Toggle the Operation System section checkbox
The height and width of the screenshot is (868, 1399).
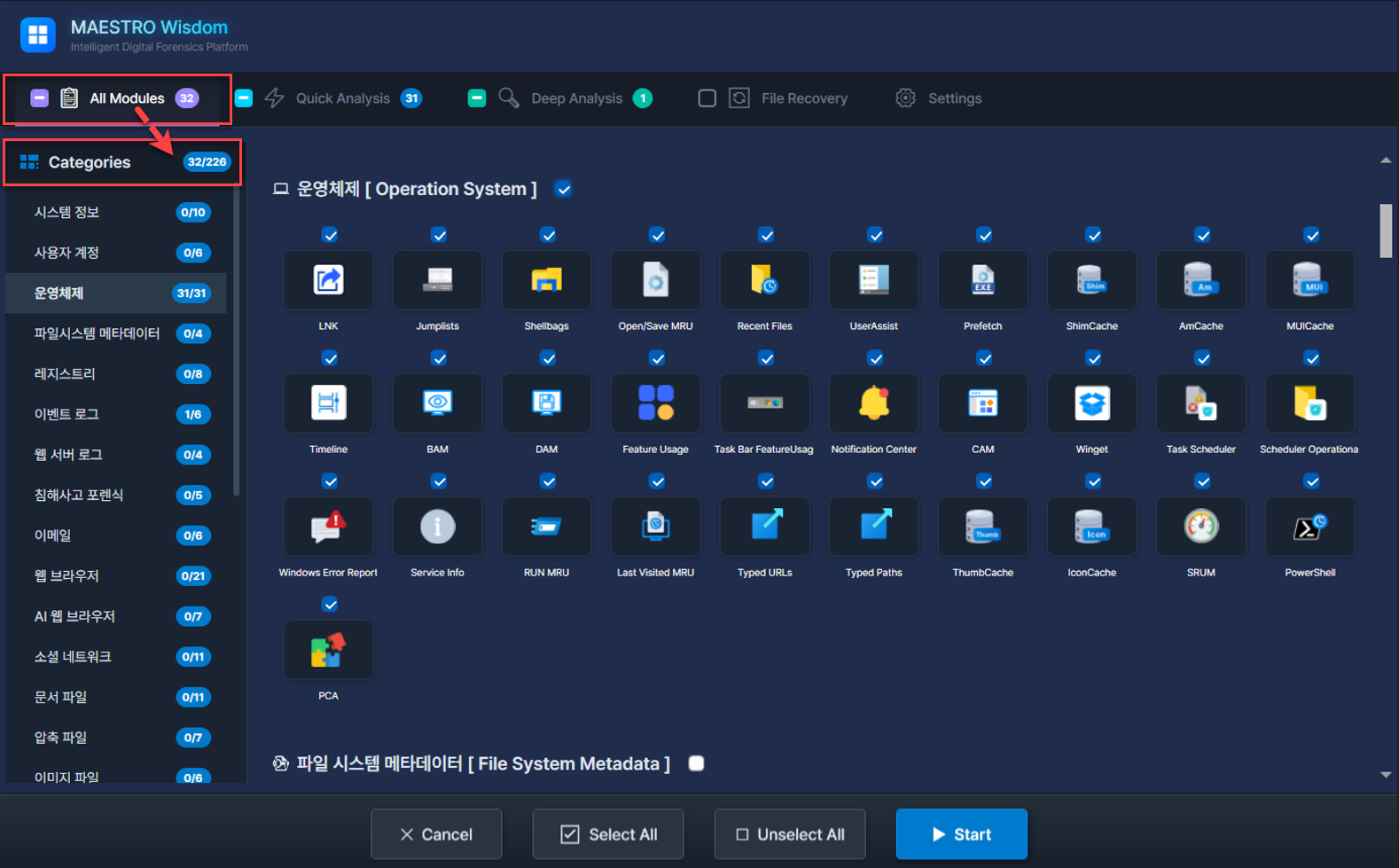coord(564,189)
